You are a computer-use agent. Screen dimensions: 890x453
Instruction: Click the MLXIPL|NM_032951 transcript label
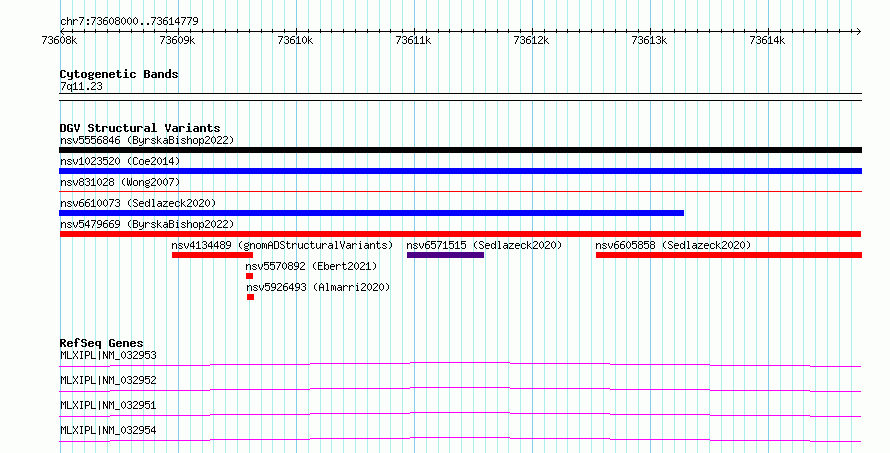coord(108,405)
